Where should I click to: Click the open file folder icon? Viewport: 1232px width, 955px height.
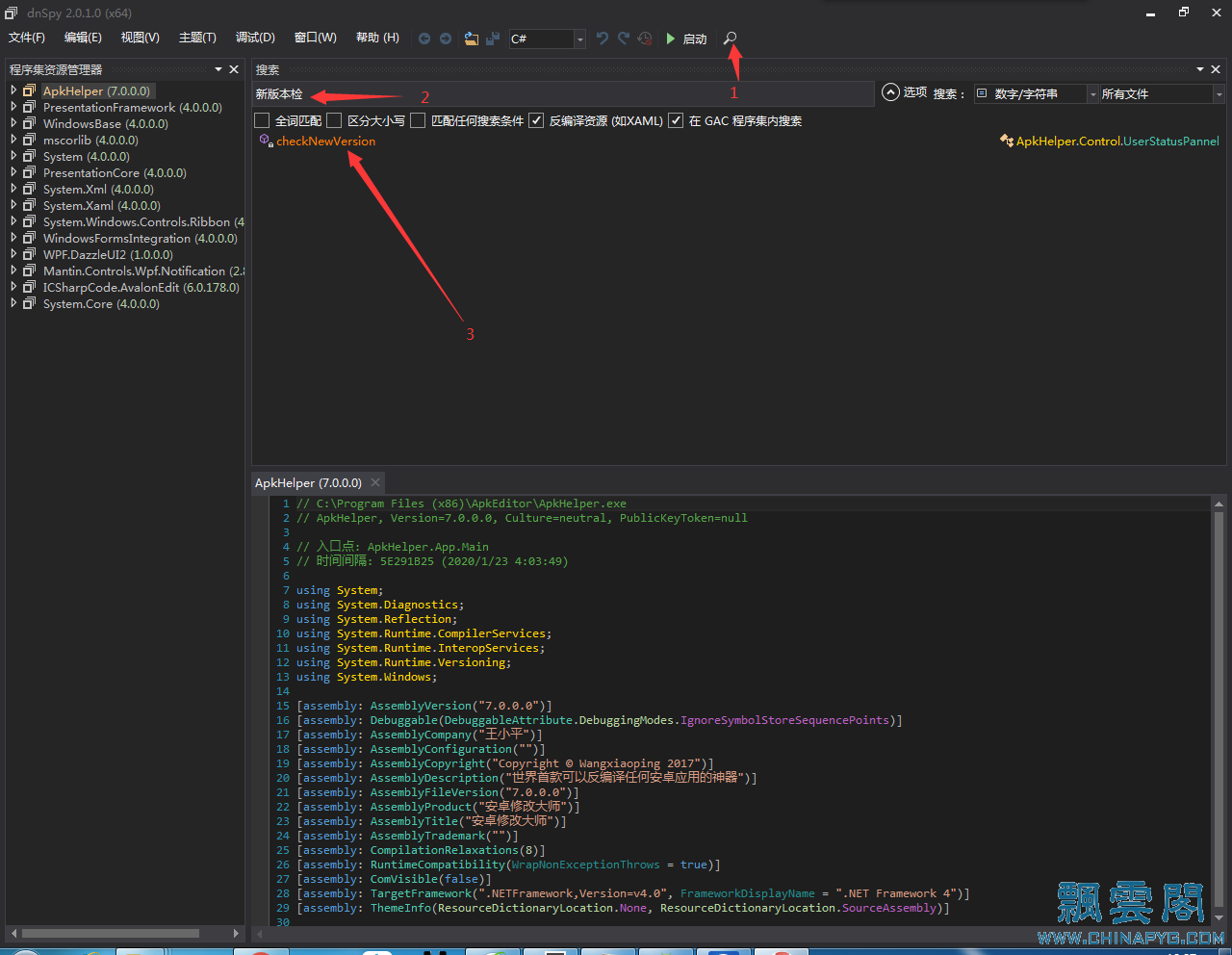(x=472, y=39)
